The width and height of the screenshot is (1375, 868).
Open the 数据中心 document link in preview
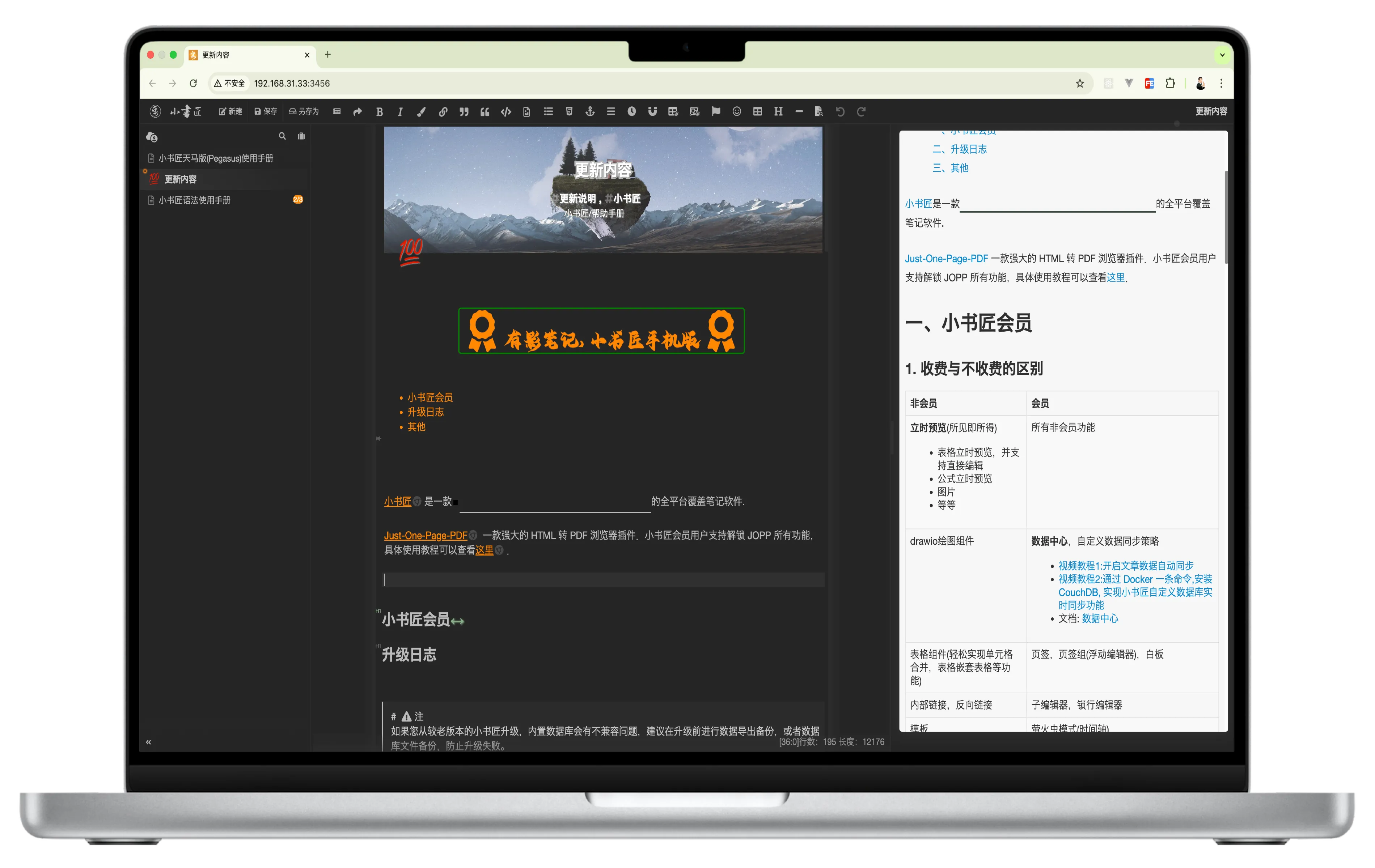tap(1100, 618)
